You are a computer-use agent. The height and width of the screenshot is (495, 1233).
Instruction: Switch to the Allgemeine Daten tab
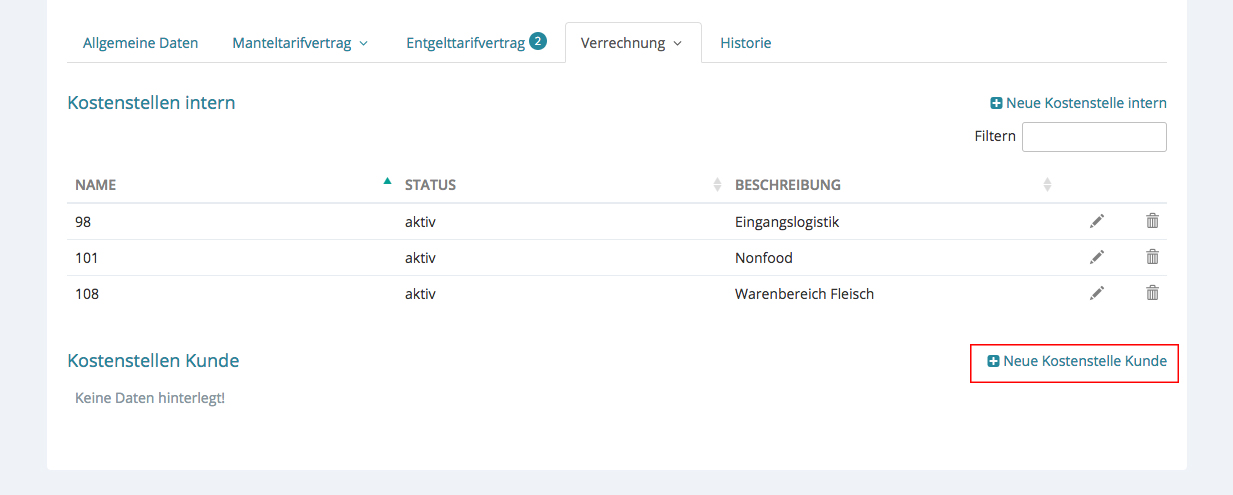tap(140, 43)
